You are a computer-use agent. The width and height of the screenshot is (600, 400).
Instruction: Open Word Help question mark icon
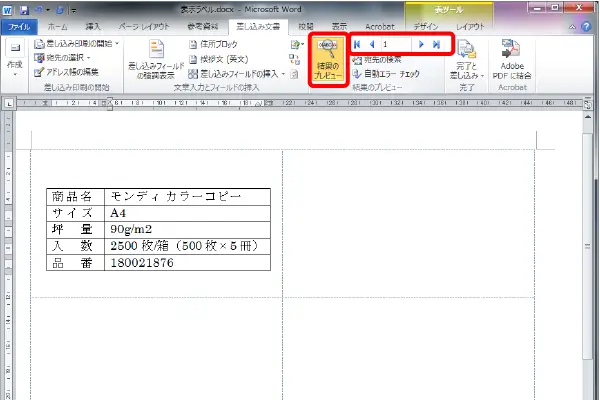[x=586, y=26]
